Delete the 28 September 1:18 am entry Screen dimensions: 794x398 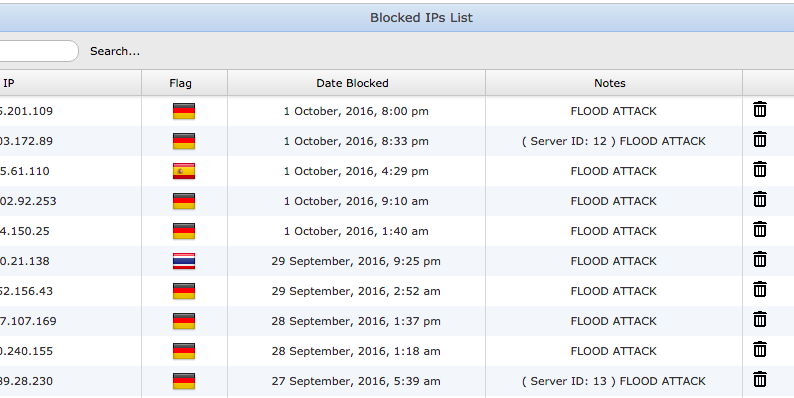pyautogui.click(x=760, y=349)
